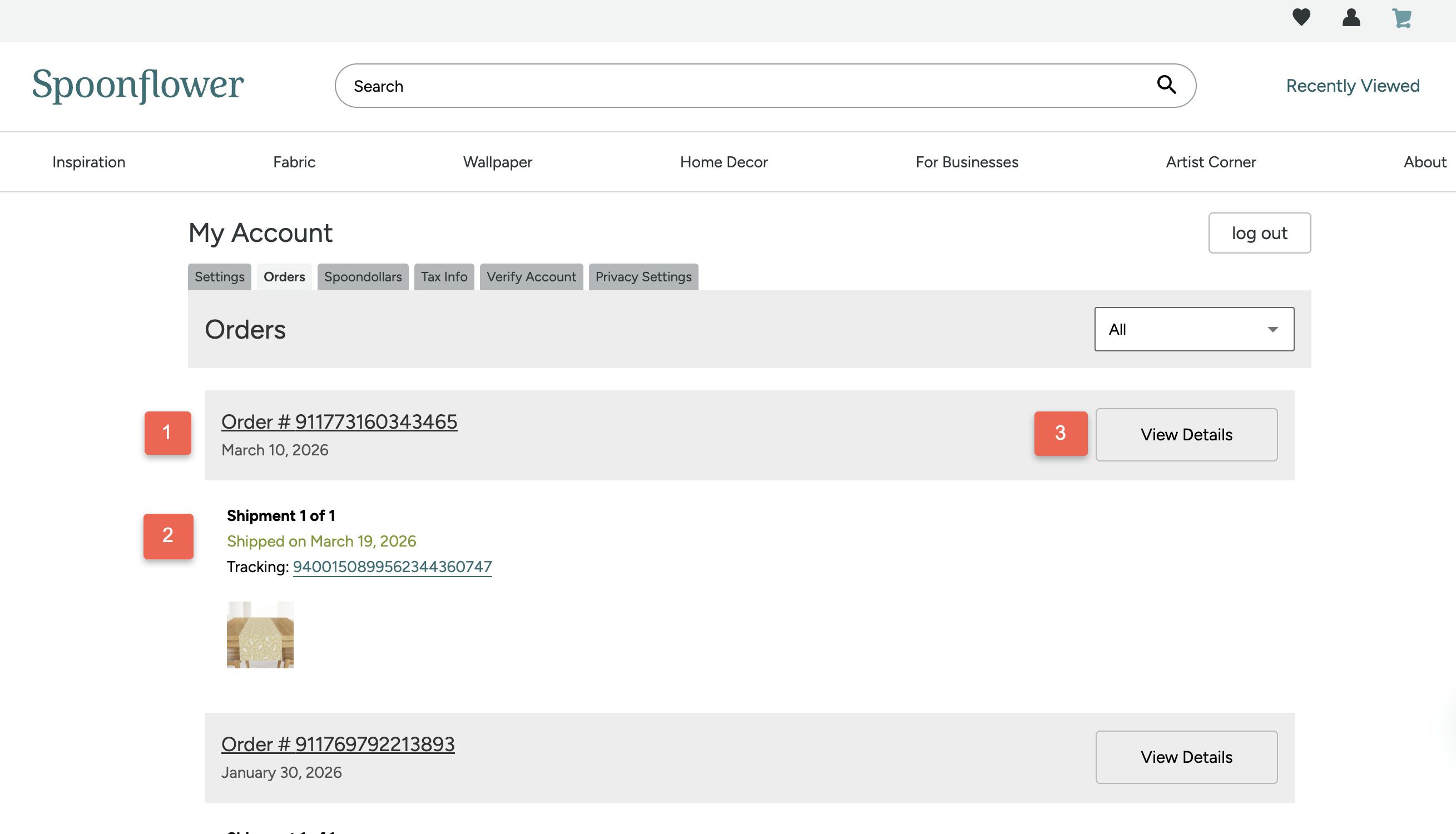Viewport: 1456px width, 834px height.
Task: Open the Tax Info tab
Action: click(x=444, y=277)
